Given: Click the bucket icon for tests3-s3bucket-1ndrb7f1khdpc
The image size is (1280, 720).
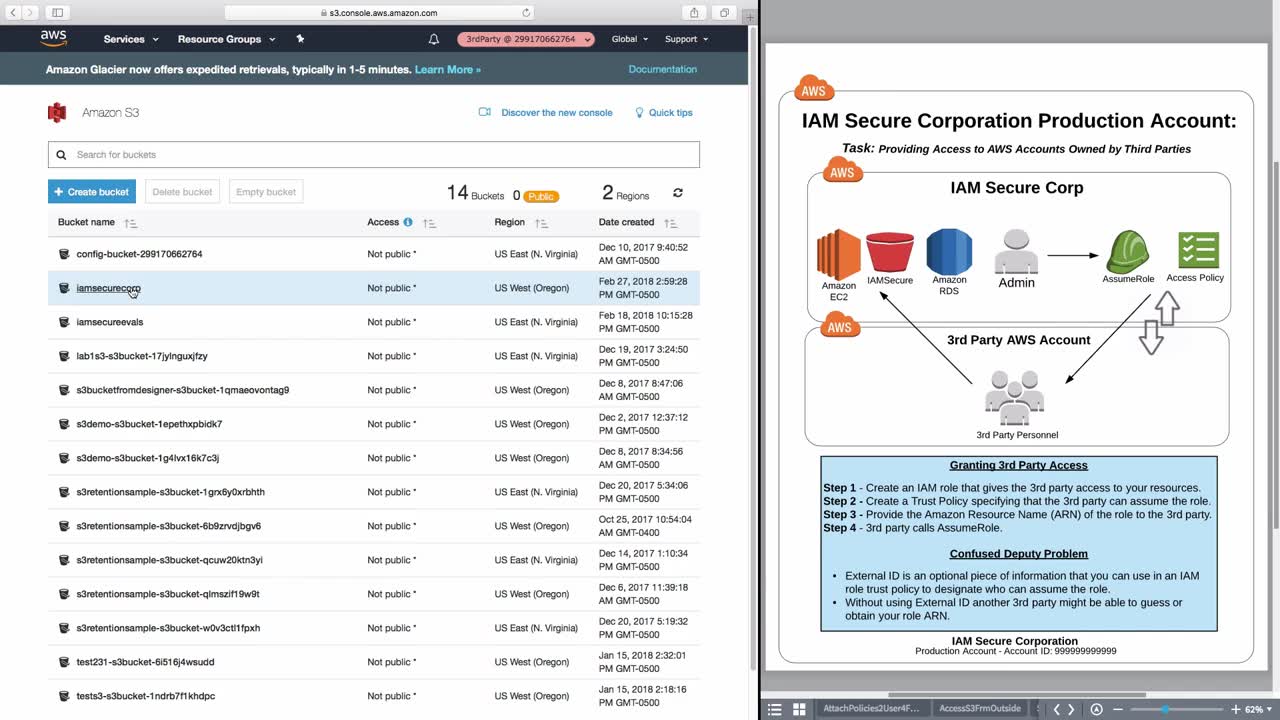Looking at the screenshot, I should coord(64,696).
